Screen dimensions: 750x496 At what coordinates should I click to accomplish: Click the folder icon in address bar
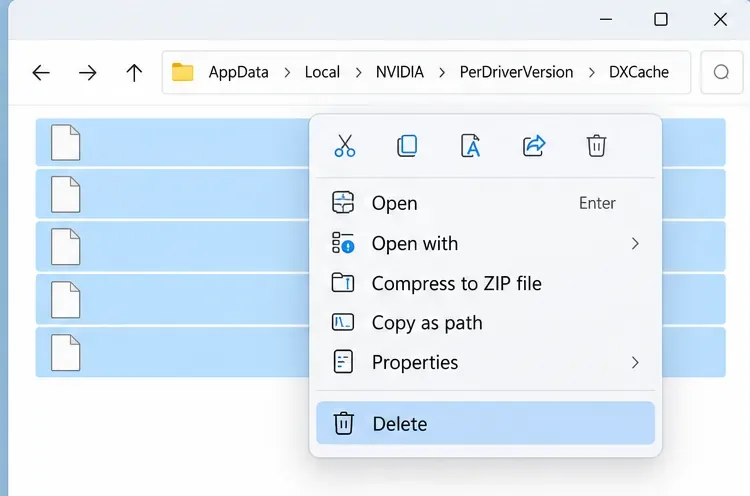[x=183, y=72]
